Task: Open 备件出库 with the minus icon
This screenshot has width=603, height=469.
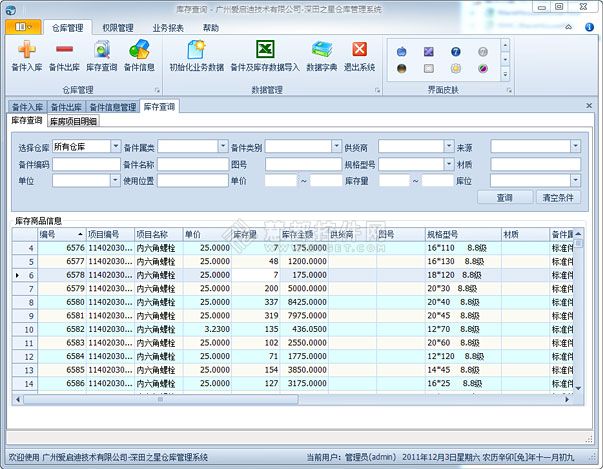Action: pyautogui.click(x=64, y=56)
